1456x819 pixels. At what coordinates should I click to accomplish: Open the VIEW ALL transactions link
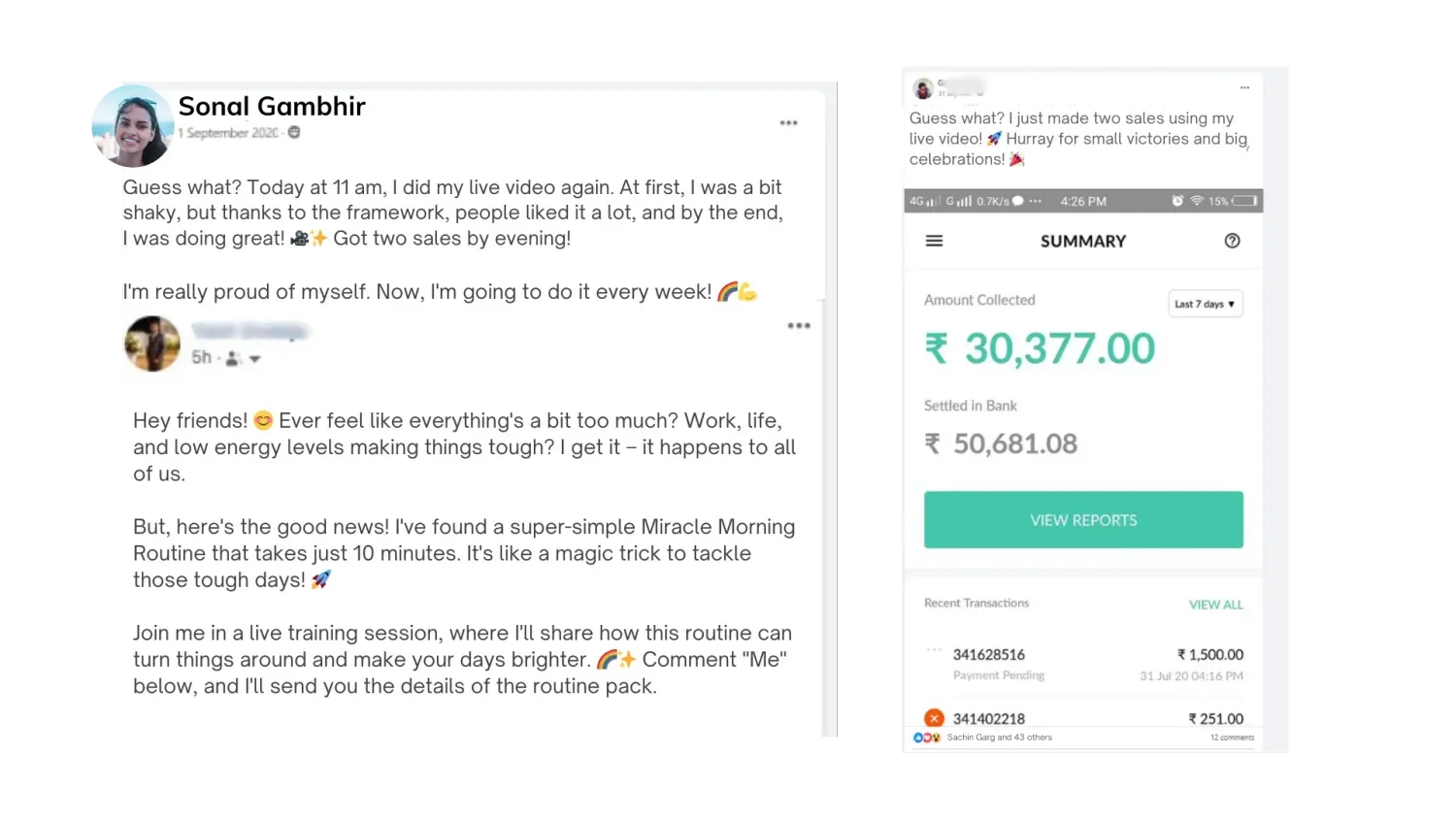click(1215, 605)
